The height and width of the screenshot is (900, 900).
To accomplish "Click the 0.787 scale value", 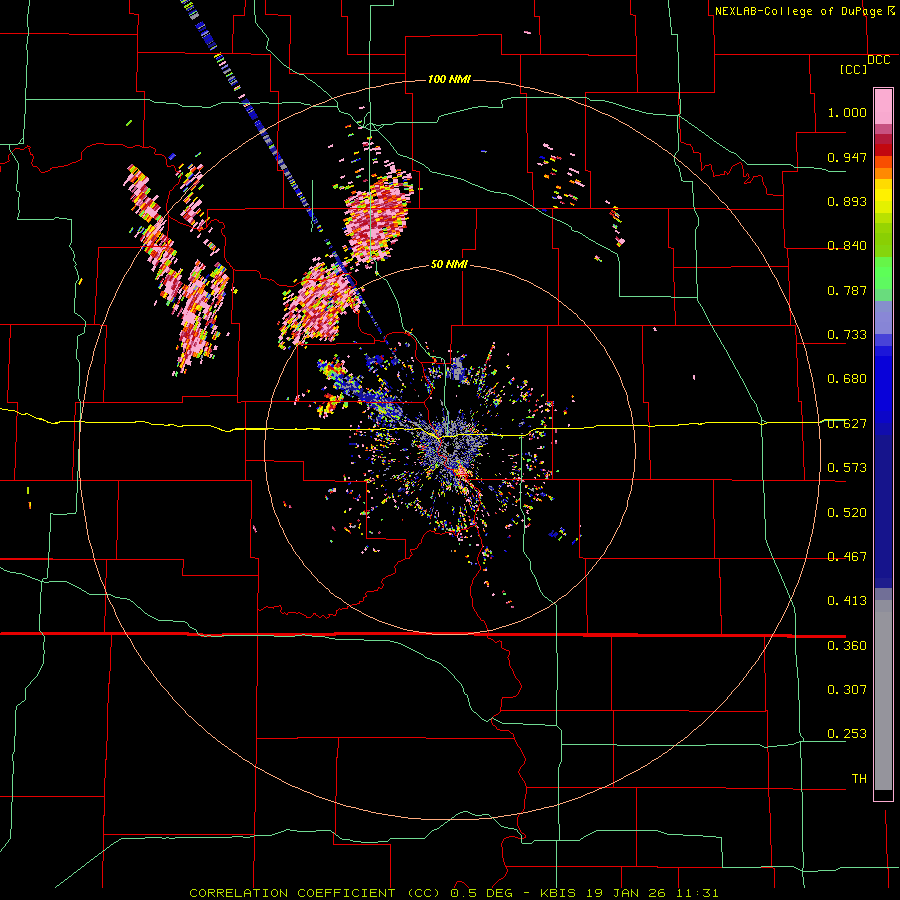I will pos(847,290).
